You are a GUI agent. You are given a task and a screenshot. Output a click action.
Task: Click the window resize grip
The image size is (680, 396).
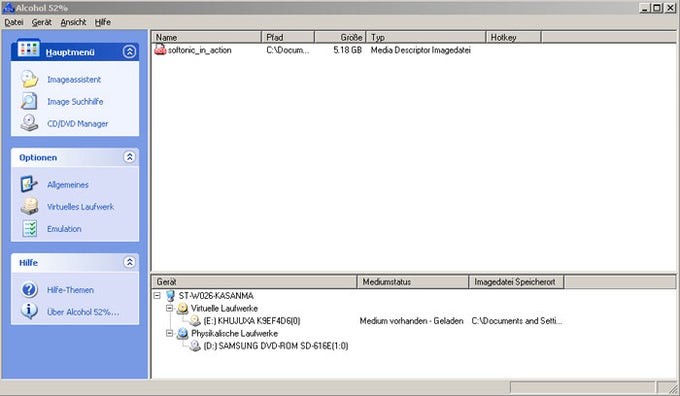(x=673, y=388)
